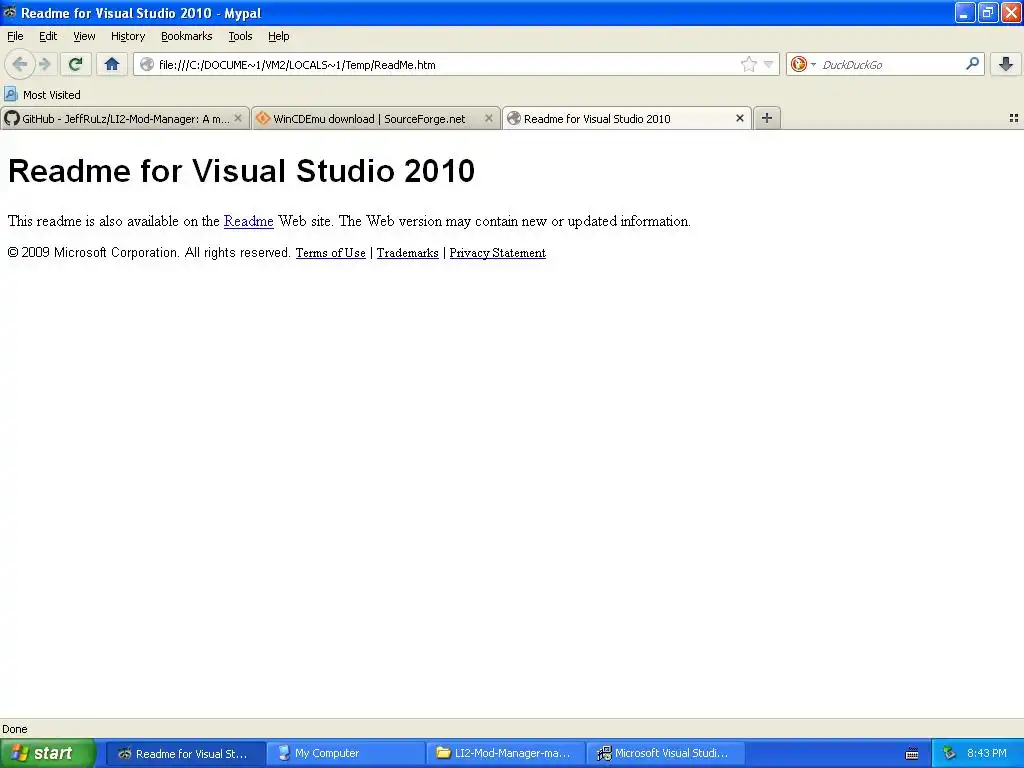Screen dimensions: 1024x768
Task: Click the Mypal raccoon icon in title bar
Action: point(10,12)
